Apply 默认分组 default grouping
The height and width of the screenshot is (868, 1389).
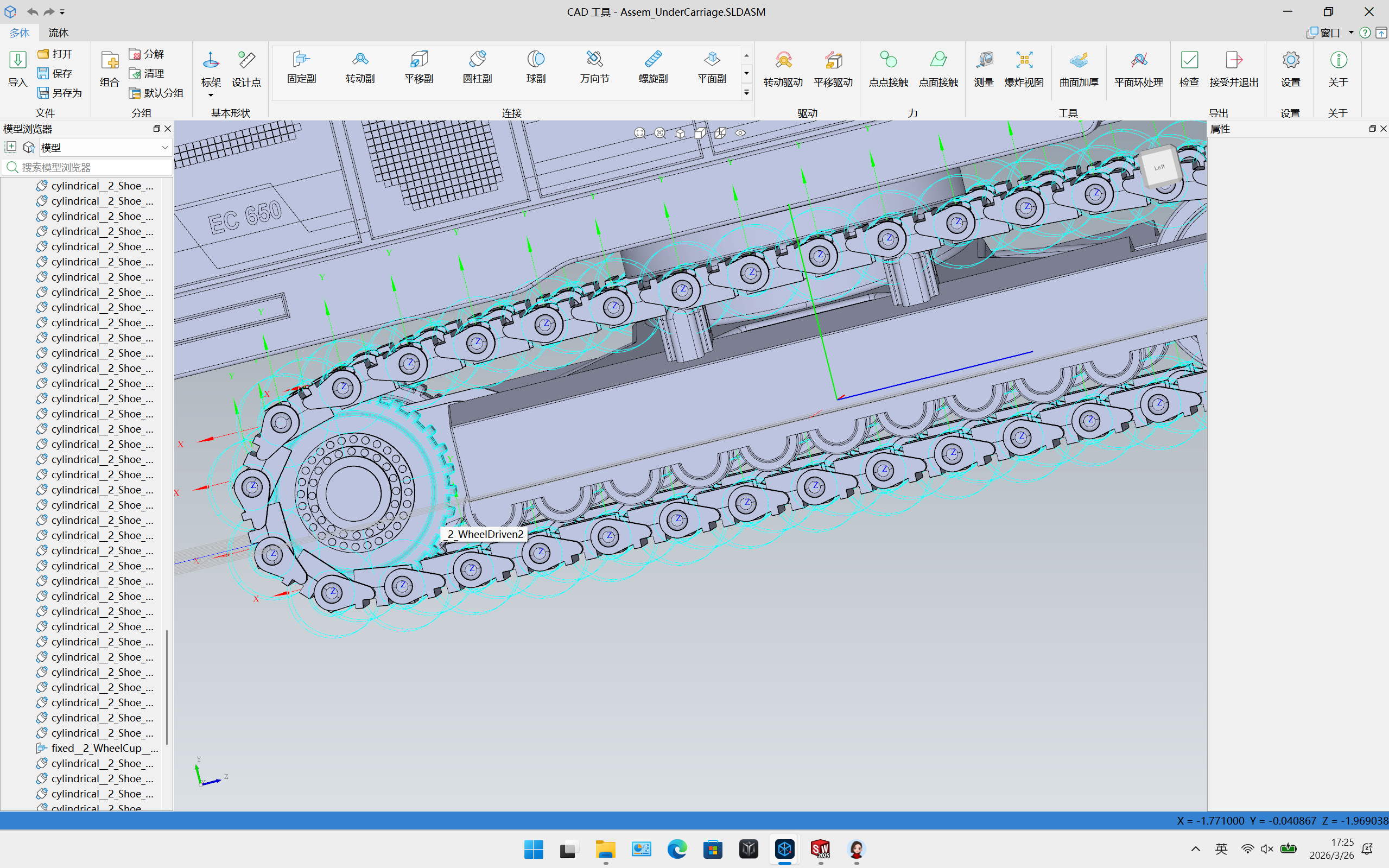point(157,93)
